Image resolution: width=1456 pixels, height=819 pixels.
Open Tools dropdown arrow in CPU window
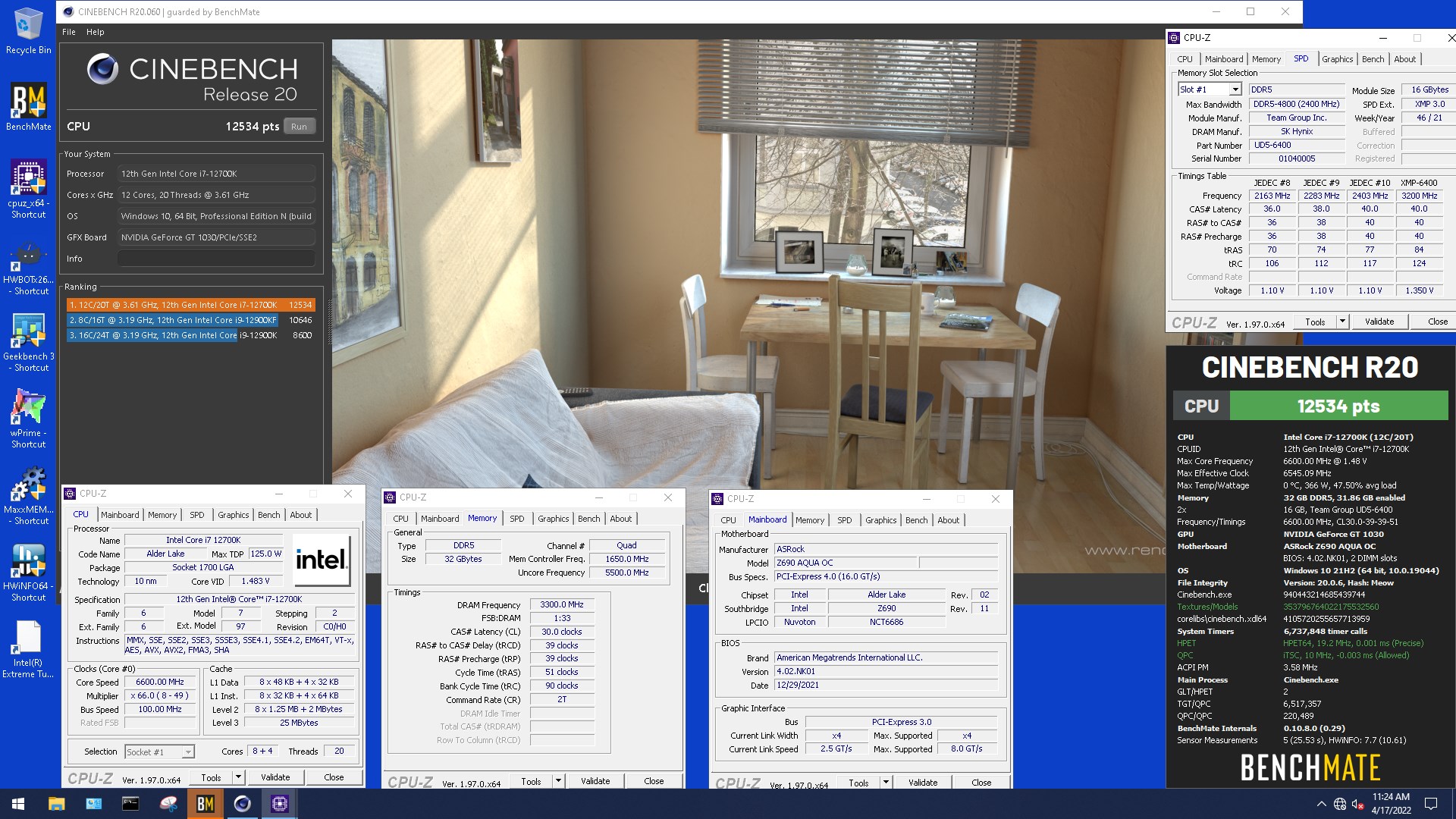click(237, 777)
